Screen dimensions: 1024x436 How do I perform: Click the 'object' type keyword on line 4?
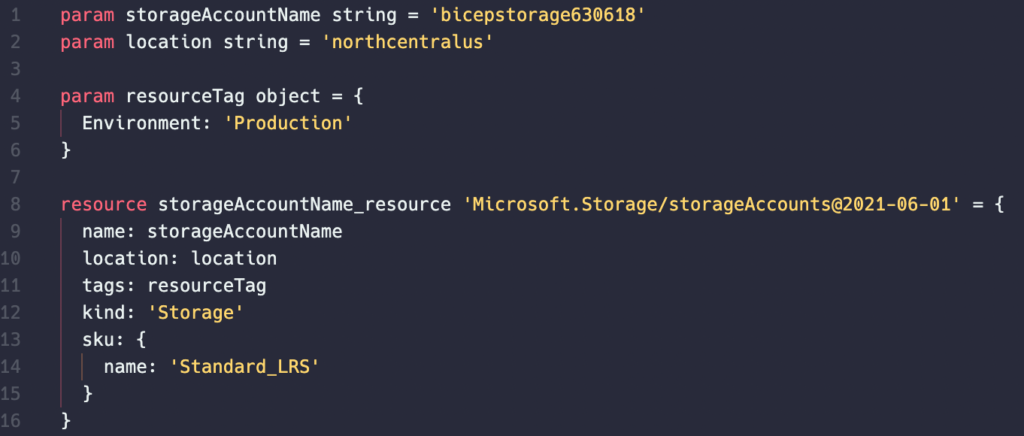click(x=288, y=97)
